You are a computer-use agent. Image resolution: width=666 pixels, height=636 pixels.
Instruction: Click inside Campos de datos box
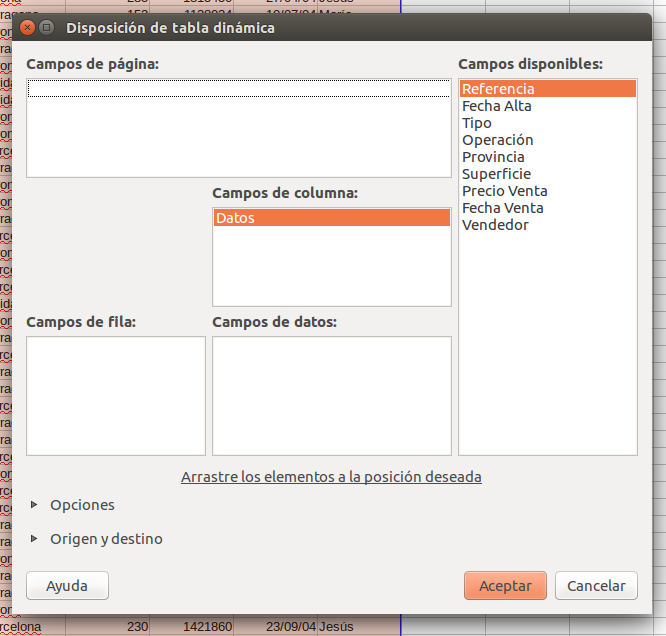[332, 396]
